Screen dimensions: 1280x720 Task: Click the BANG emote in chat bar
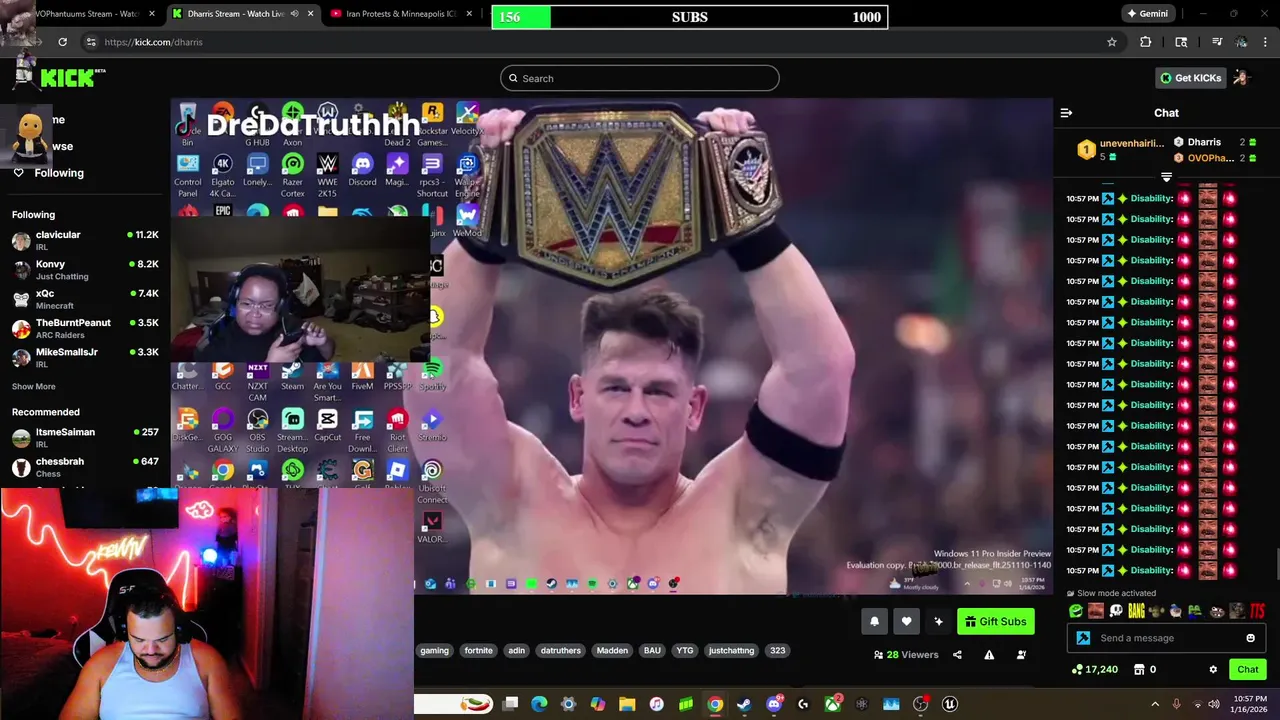[1136, 611]
